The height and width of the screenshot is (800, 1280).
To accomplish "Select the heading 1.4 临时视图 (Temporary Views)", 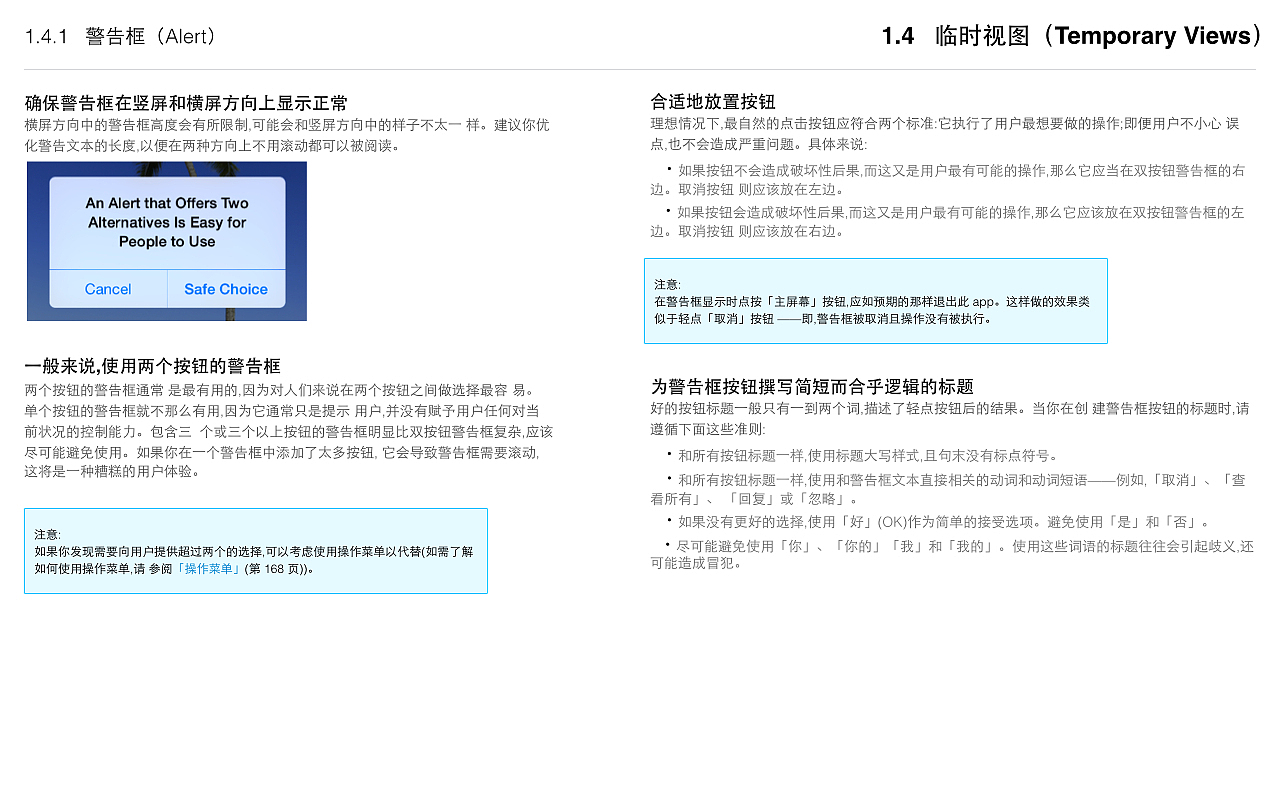I will pyautogui.click(x=1072, y=36).
